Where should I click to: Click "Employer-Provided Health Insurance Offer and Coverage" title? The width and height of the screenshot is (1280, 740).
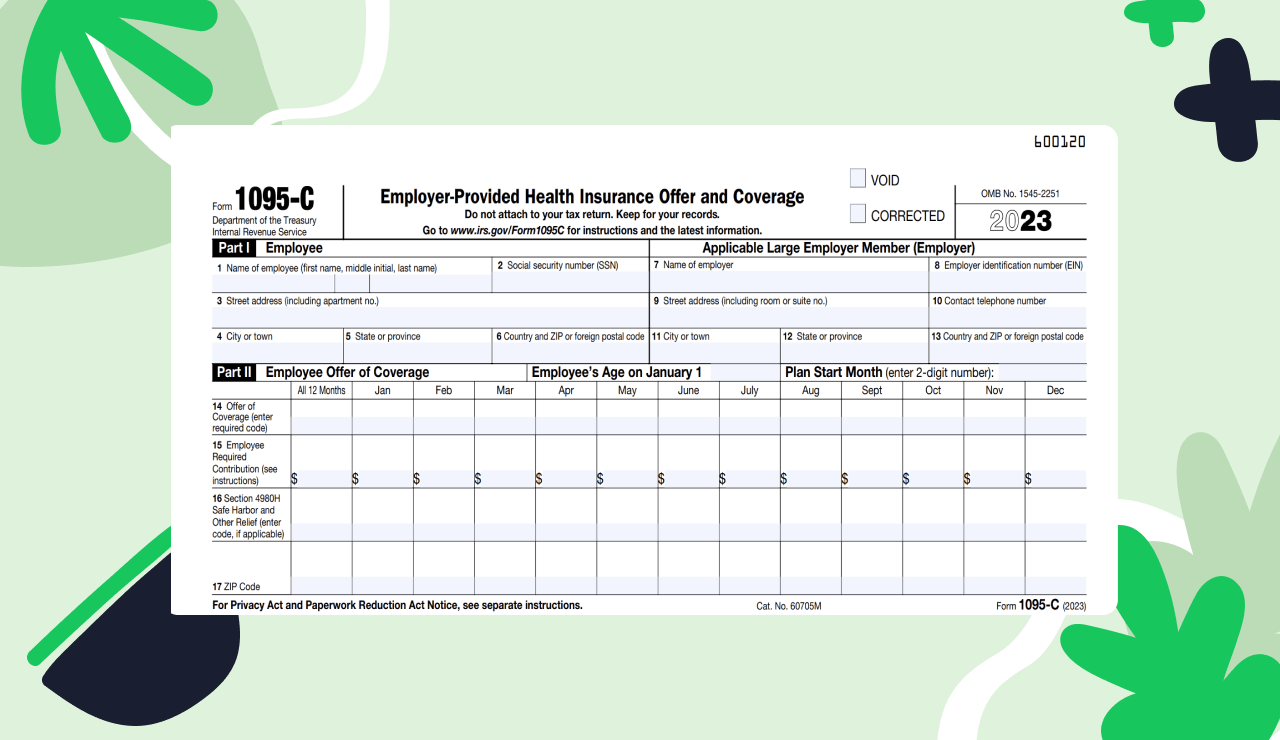click(592, 197)
